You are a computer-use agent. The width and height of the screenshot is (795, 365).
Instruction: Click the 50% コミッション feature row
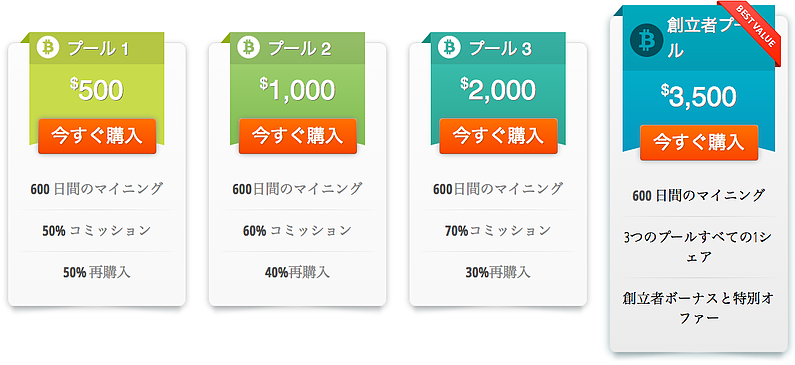[x=97, y=231]
